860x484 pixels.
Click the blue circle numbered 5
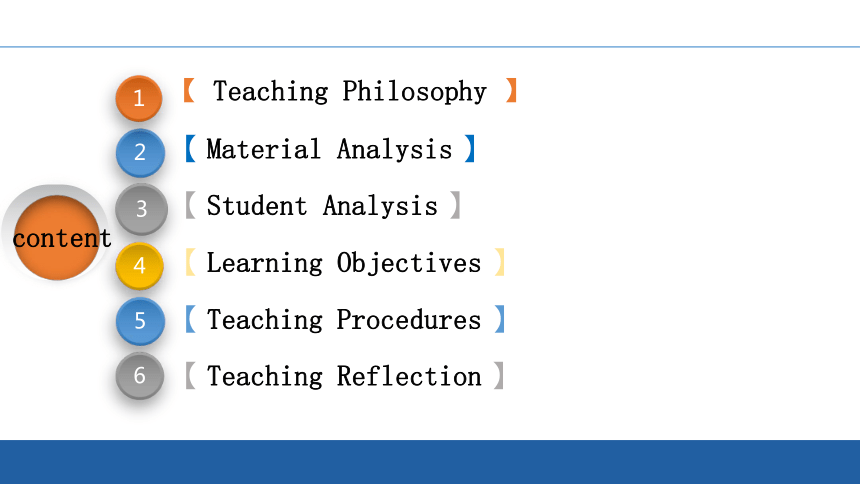(x=140, y=320)
